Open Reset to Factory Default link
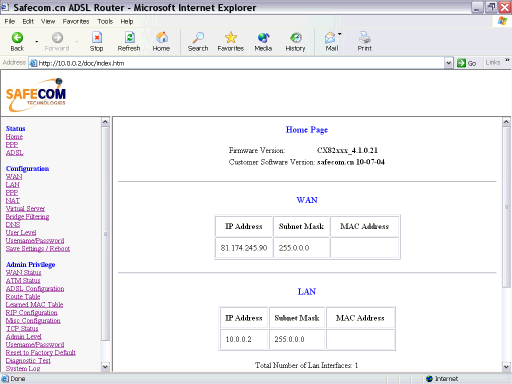Screen dimensions: 512x384 click(x=41, y=353)
